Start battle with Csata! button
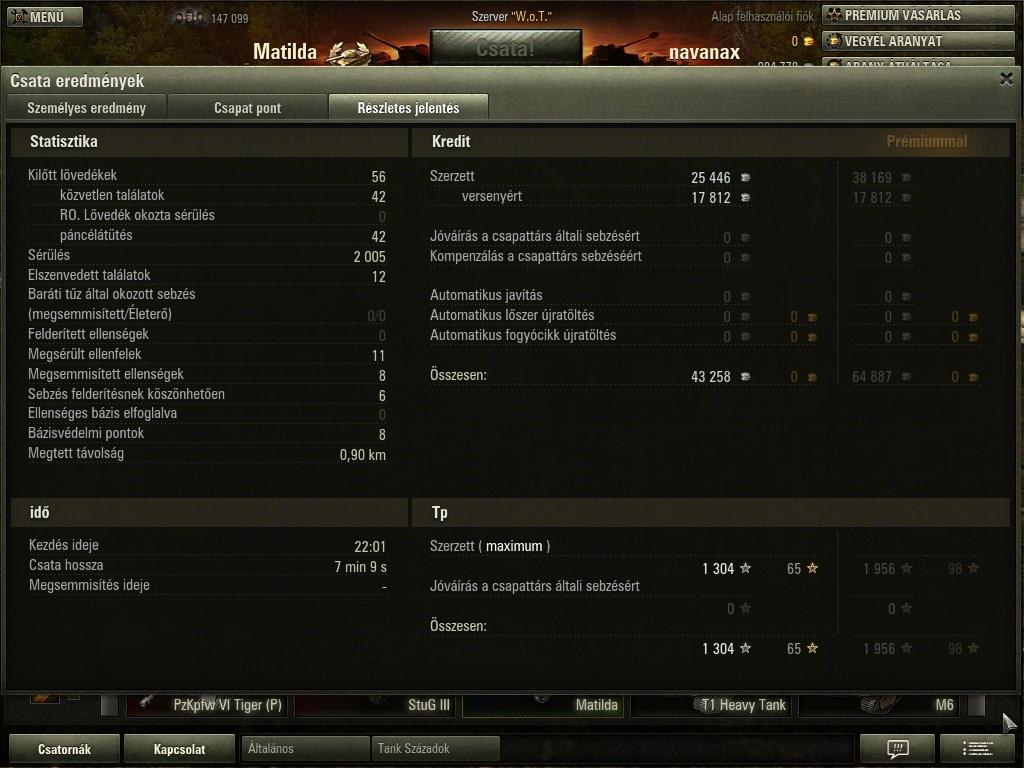1024x768 pixels. 505,48
